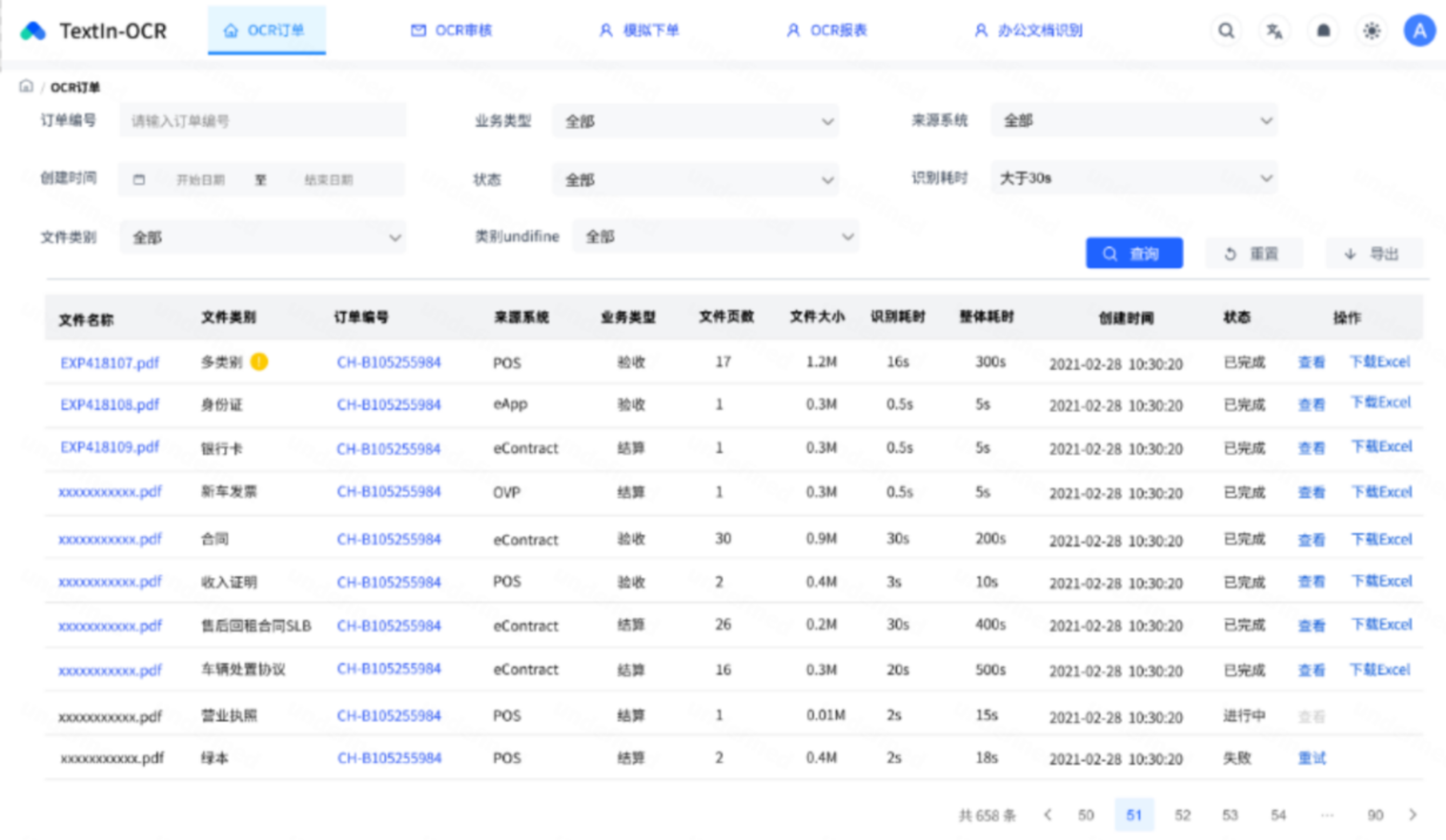Go to next page arrow in pagination
This screenshot has width=1446, height=840.
click(x=1413, y=815)
